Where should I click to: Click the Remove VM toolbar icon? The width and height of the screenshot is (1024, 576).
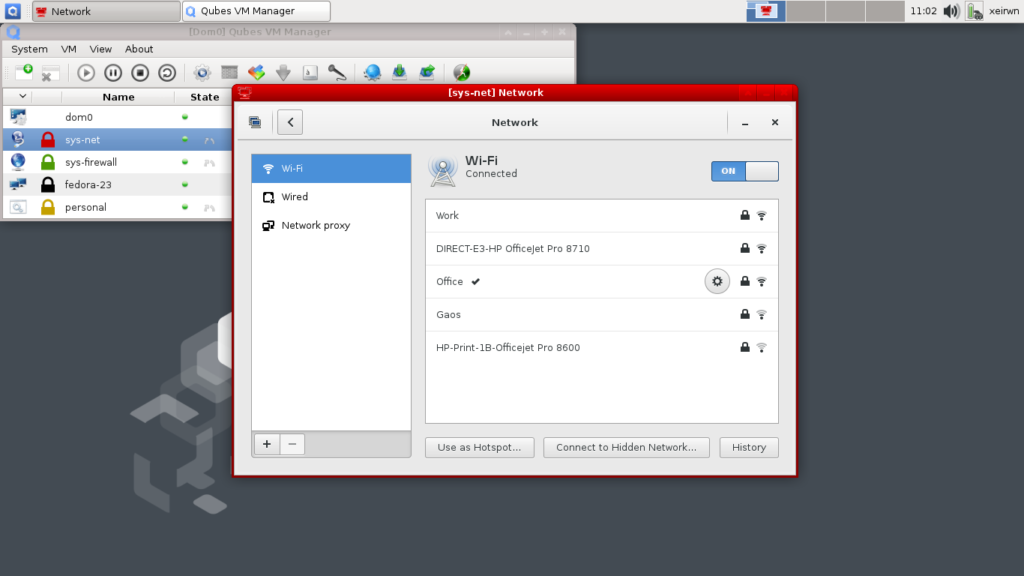coord(50,72)
